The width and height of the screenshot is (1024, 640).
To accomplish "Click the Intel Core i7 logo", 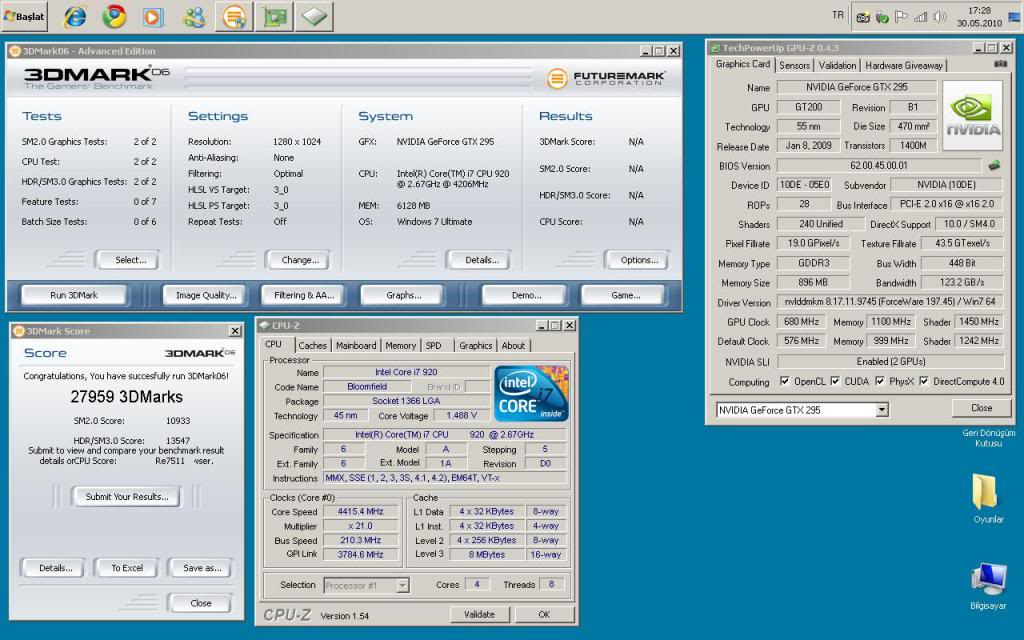I will coord(531,394).
